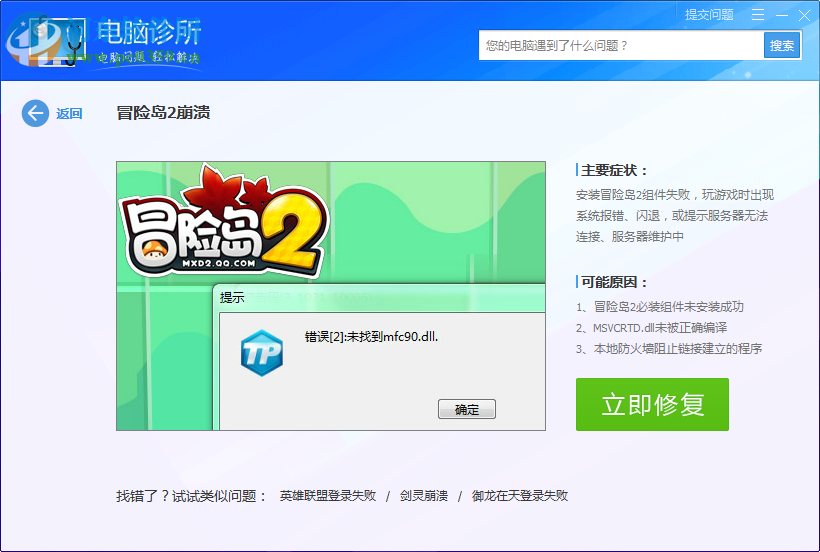
Task: Click the back arrow circle icon
Action: pos(35,113)
